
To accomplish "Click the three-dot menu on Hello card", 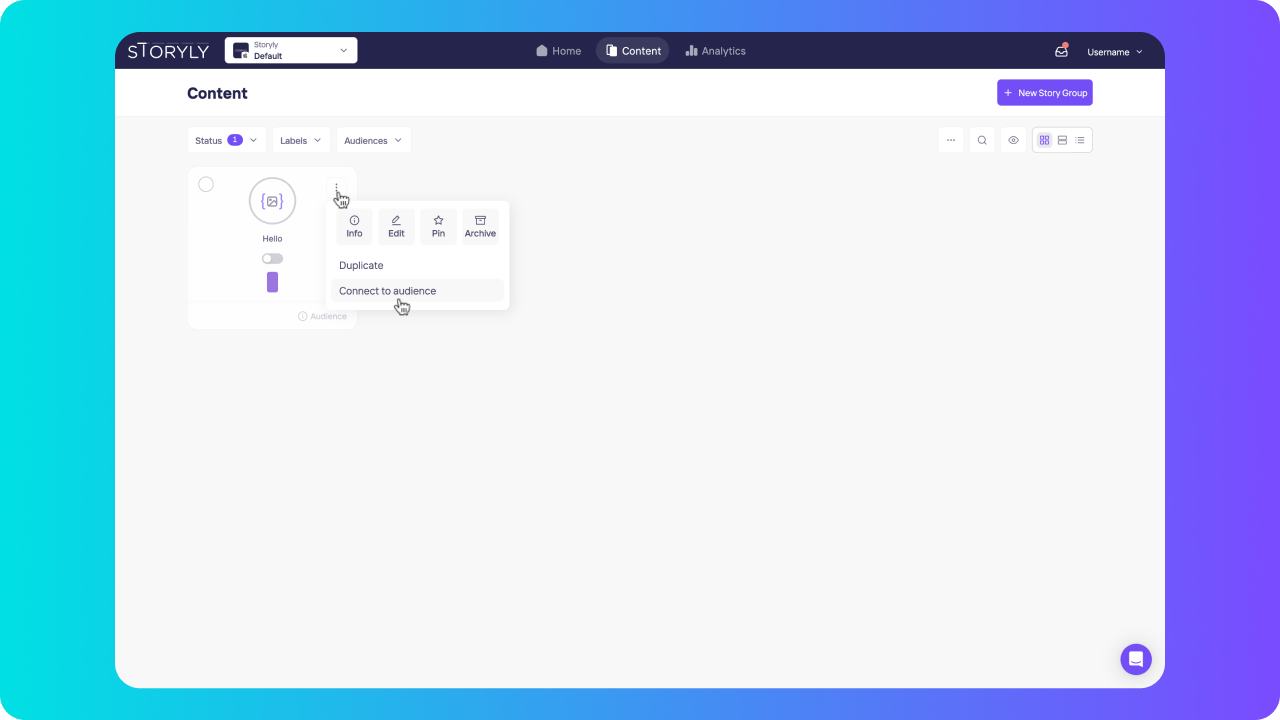I will tap(337, 187).
